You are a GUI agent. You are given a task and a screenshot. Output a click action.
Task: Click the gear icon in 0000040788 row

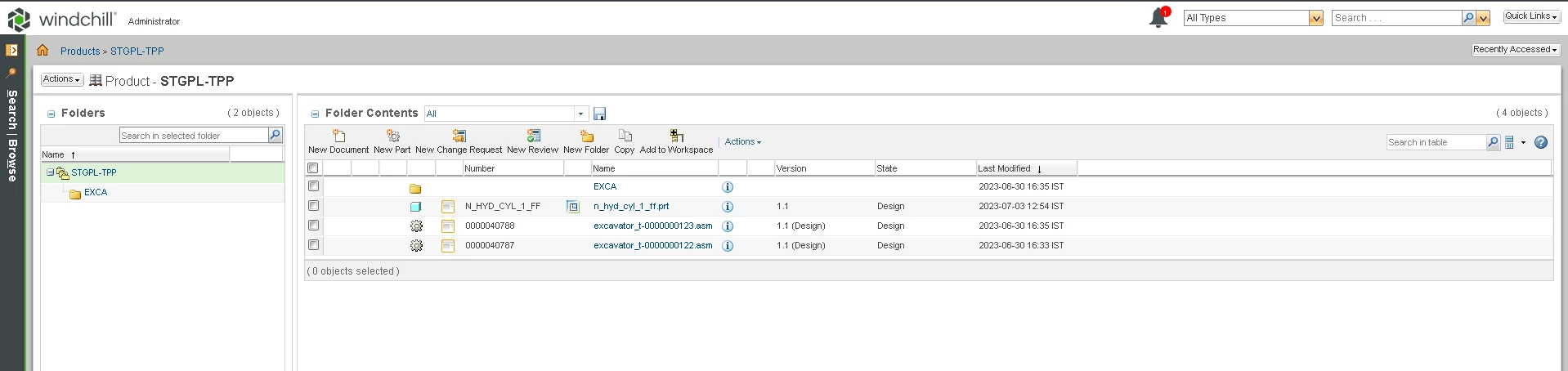[416, 226]
